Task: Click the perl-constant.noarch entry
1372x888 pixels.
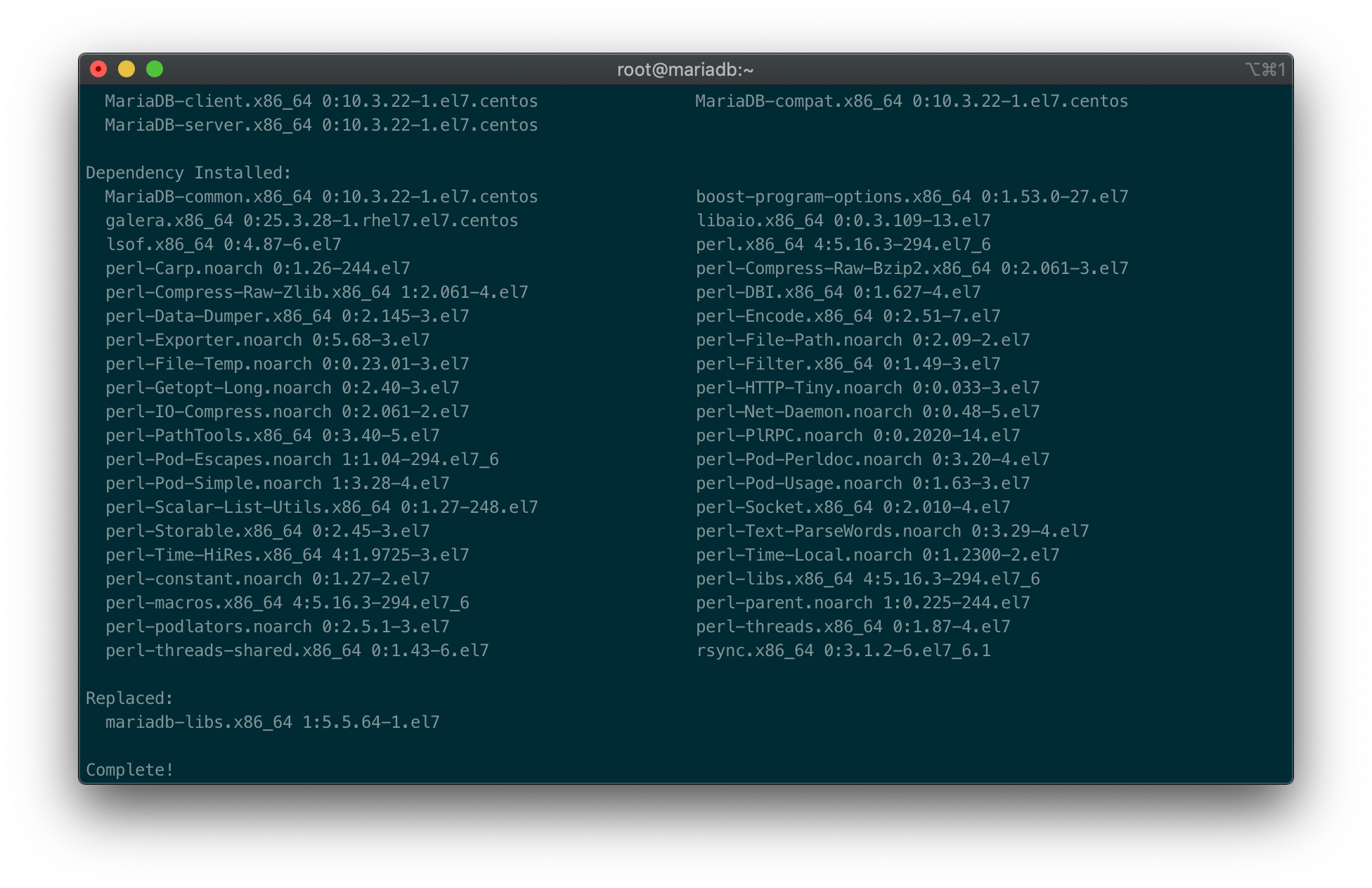Action: tap(267, 579)
